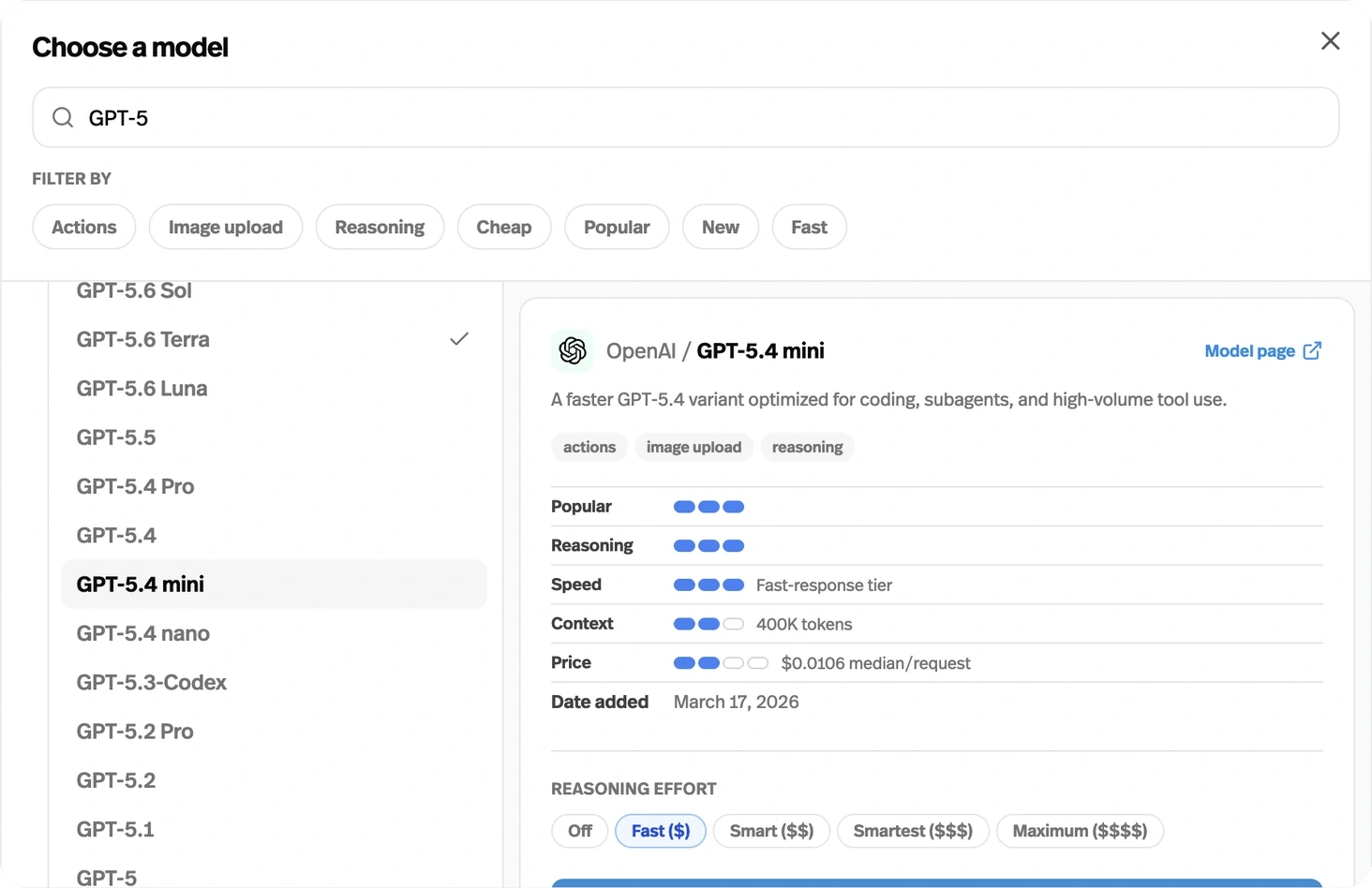Toggle the Actions filter chip
The image size is (1372, 888).
[84, 227]
